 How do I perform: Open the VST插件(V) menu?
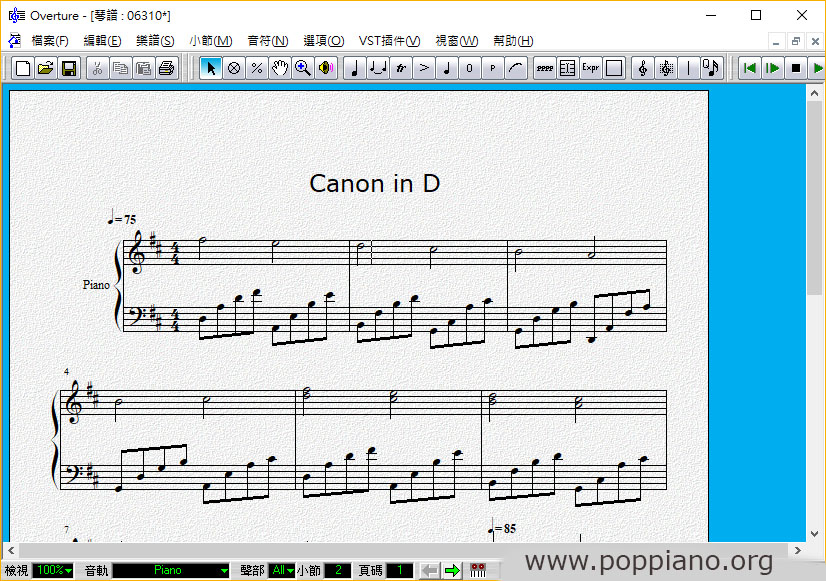pyautogui.click(x=389, y=41)
